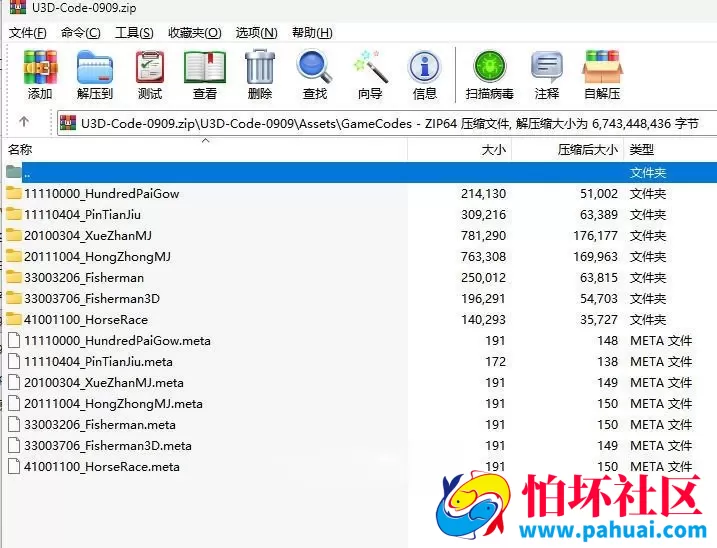Click the folder icon of 20100304_XueZhanMJ

(14, 235)
